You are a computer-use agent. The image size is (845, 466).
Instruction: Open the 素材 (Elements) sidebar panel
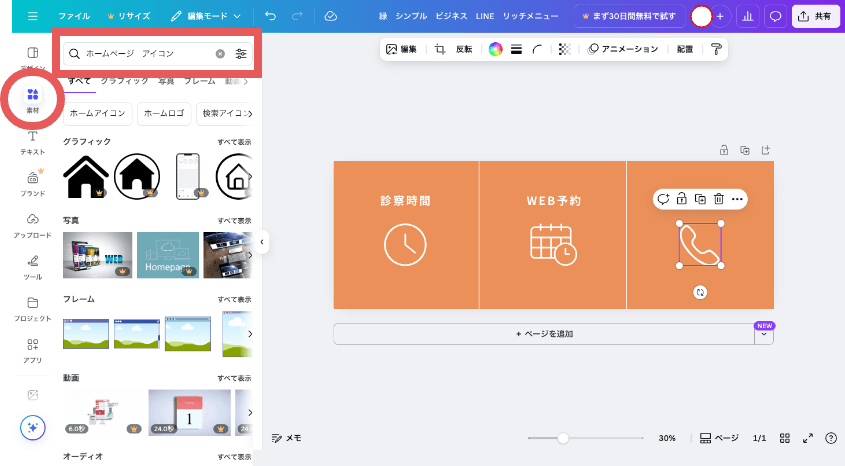click(x=33, y=98)
